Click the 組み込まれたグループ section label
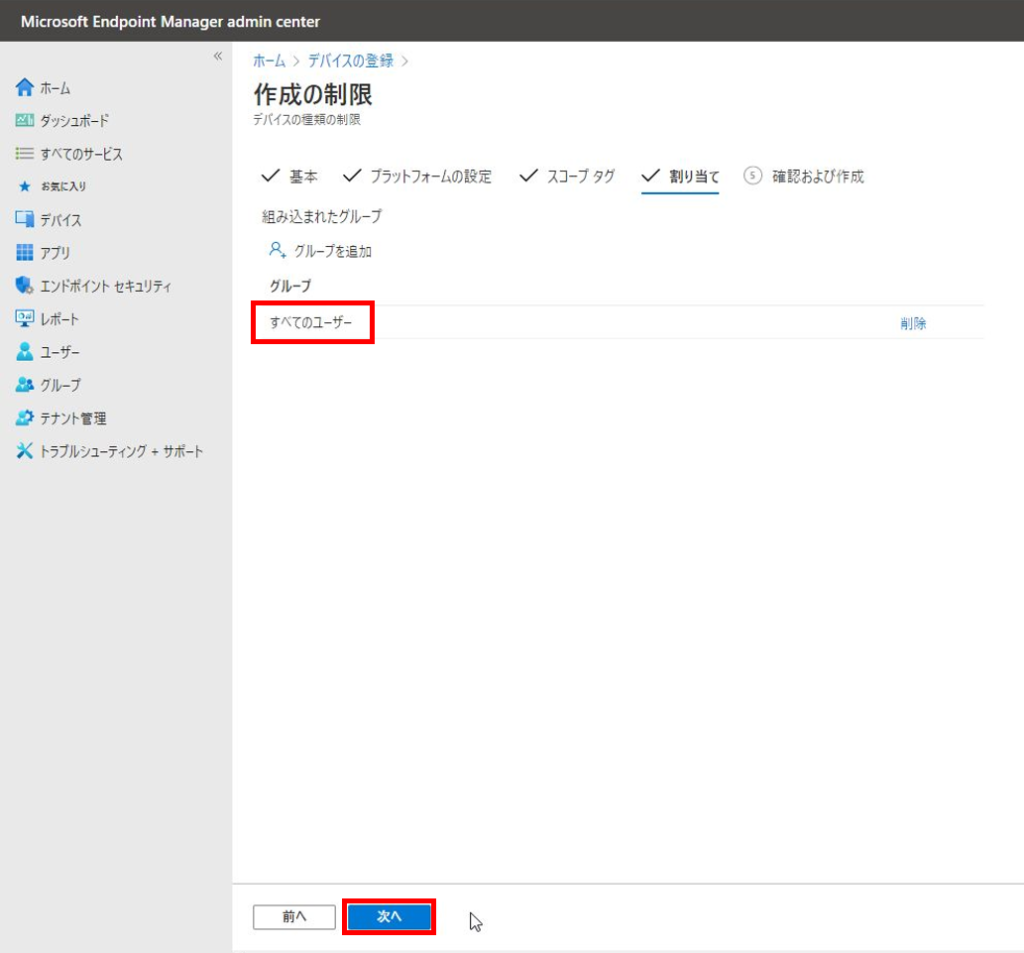1024x953 pixels. [322, 216]
